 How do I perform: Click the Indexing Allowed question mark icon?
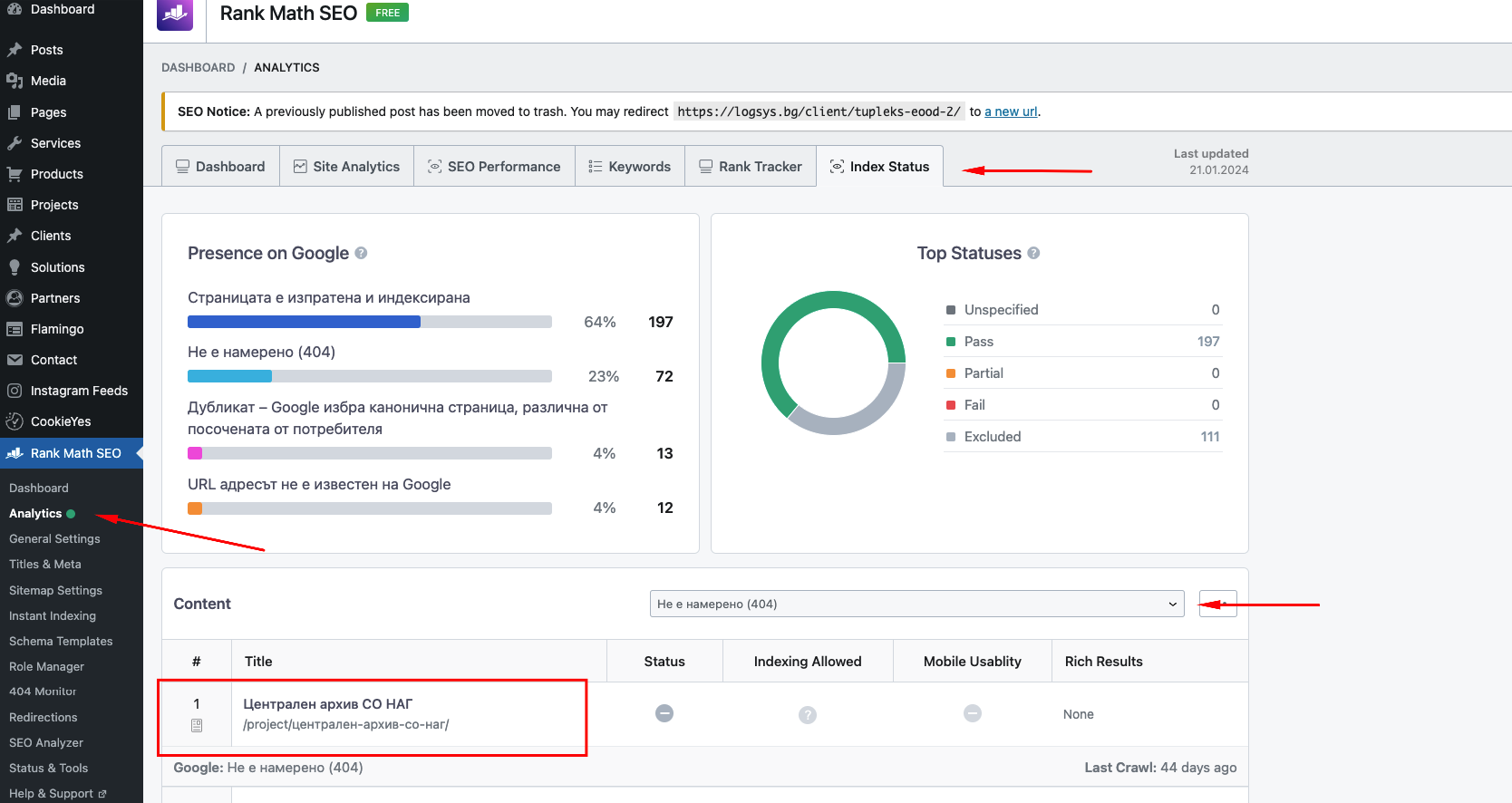click(808, 715)
